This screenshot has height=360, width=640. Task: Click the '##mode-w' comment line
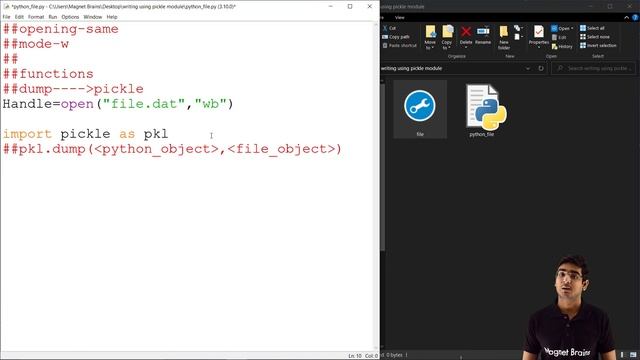pos(36,44)
